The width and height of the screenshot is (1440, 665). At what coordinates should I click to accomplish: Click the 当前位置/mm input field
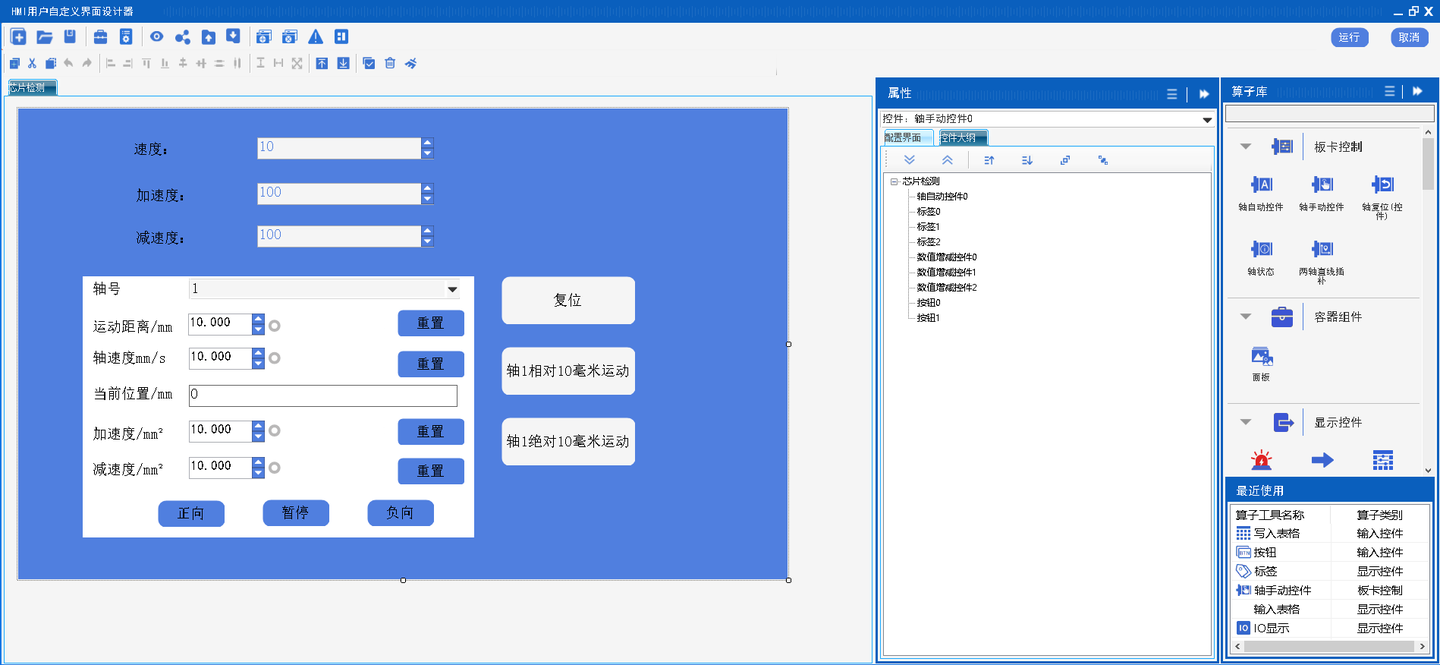click(x=323, y=395)
